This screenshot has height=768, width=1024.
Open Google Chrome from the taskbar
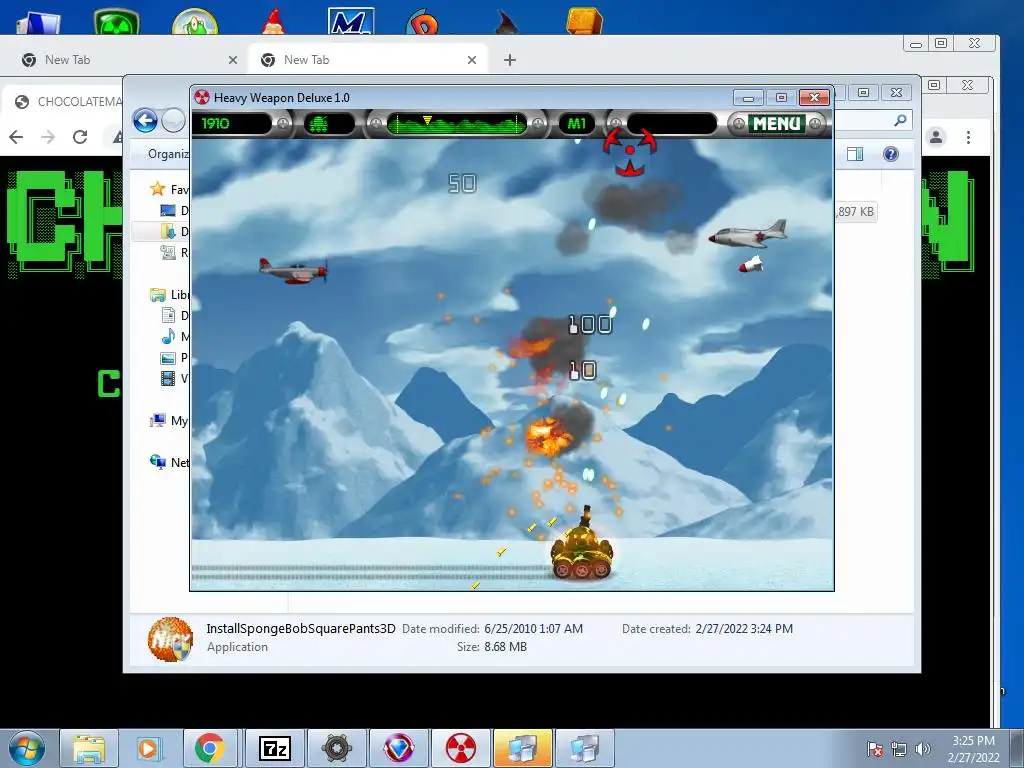[210, 748]
